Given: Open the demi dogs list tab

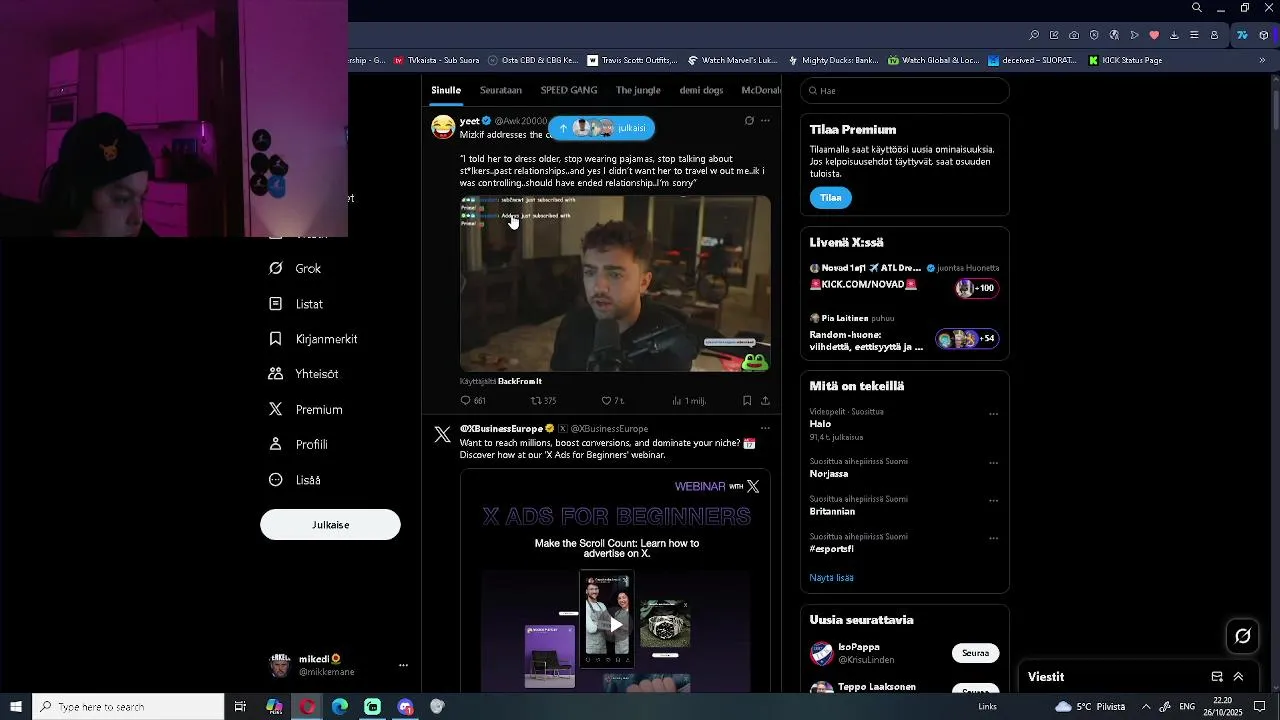Looking at the screenshot, I should tap(701, 90).
